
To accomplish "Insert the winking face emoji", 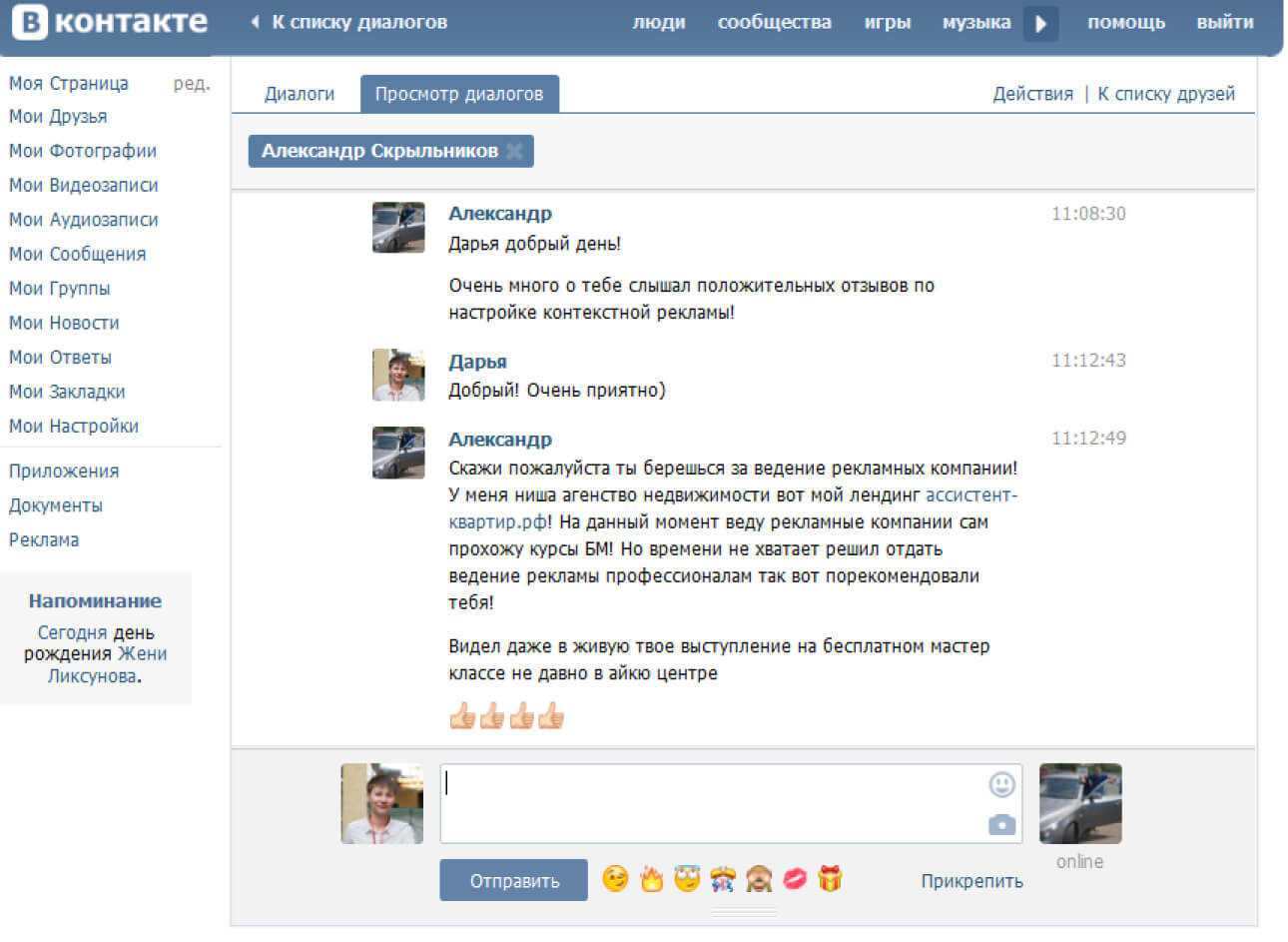I will [x=616, y=879].
